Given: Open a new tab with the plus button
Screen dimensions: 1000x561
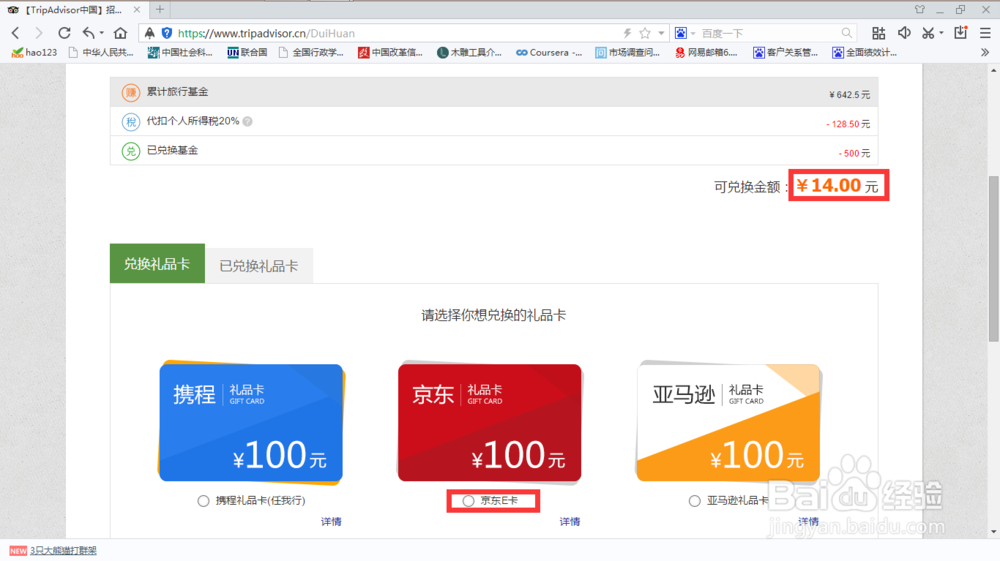Looking at the screenshot, I should tap(160, 10).
